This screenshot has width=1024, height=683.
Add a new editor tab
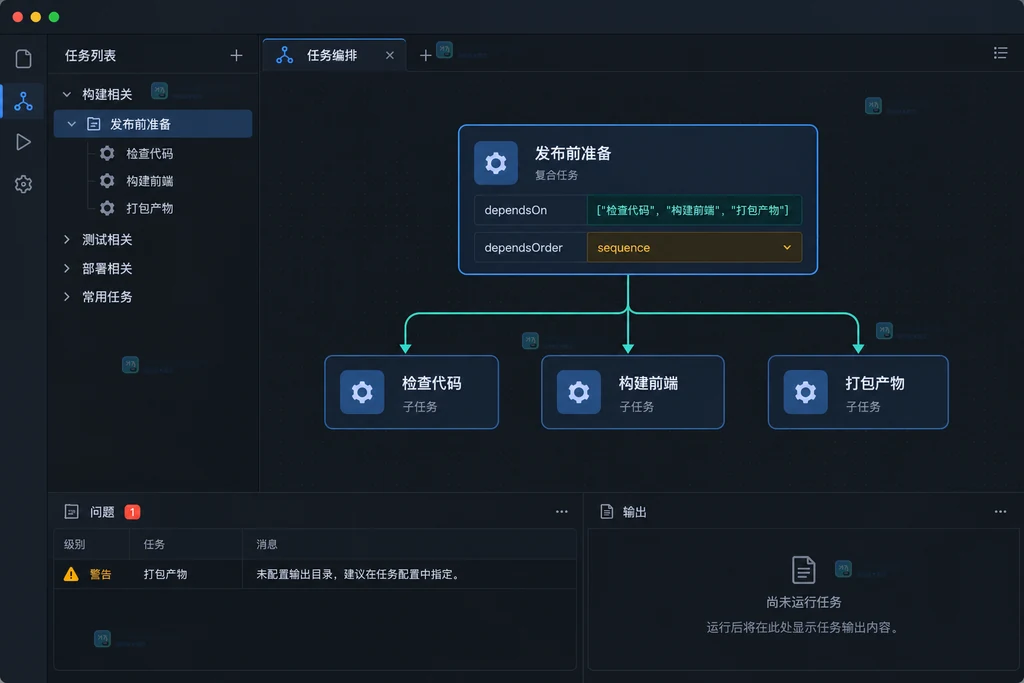425,56
